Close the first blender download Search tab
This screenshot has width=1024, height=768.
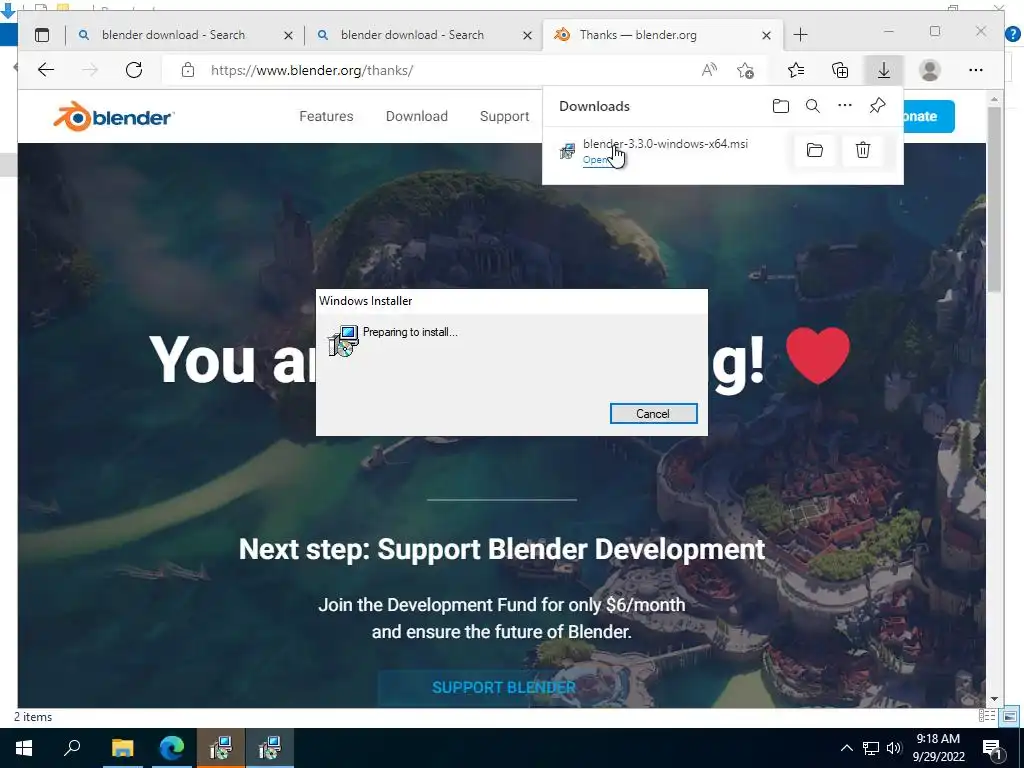point(288,35)
